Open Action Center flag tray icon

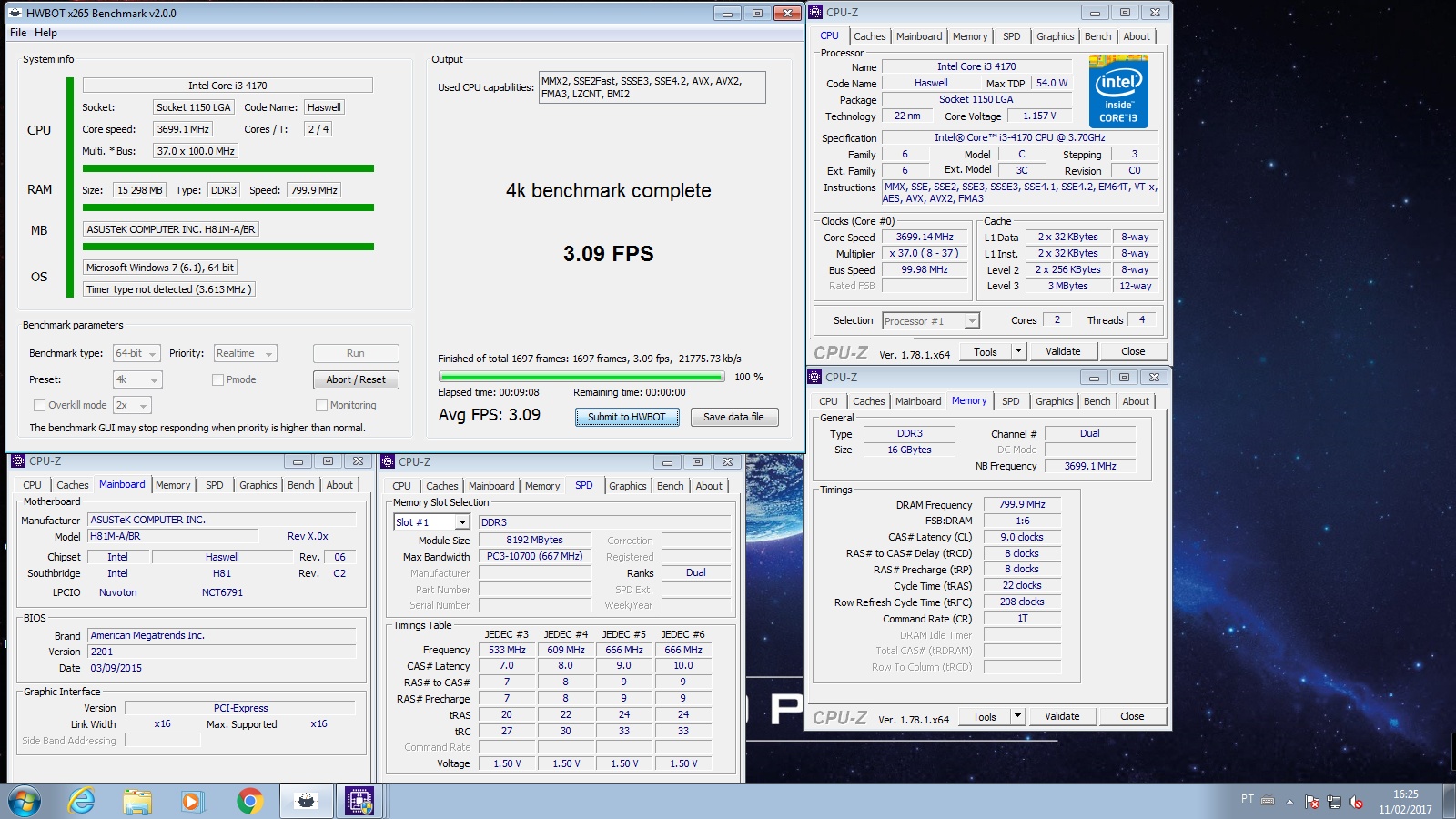pyautogui.click(x=1312, y=802)
